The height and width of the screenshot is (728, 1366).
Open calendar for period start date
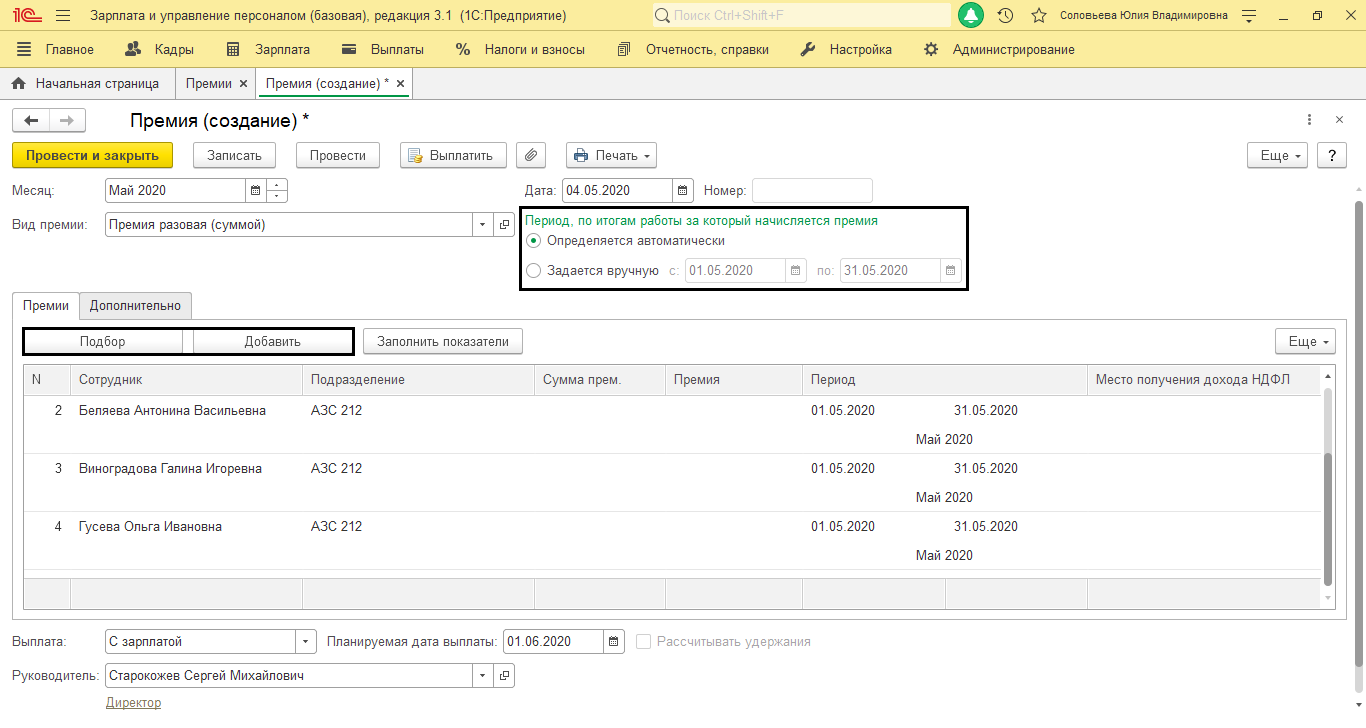tap(796, 270)
